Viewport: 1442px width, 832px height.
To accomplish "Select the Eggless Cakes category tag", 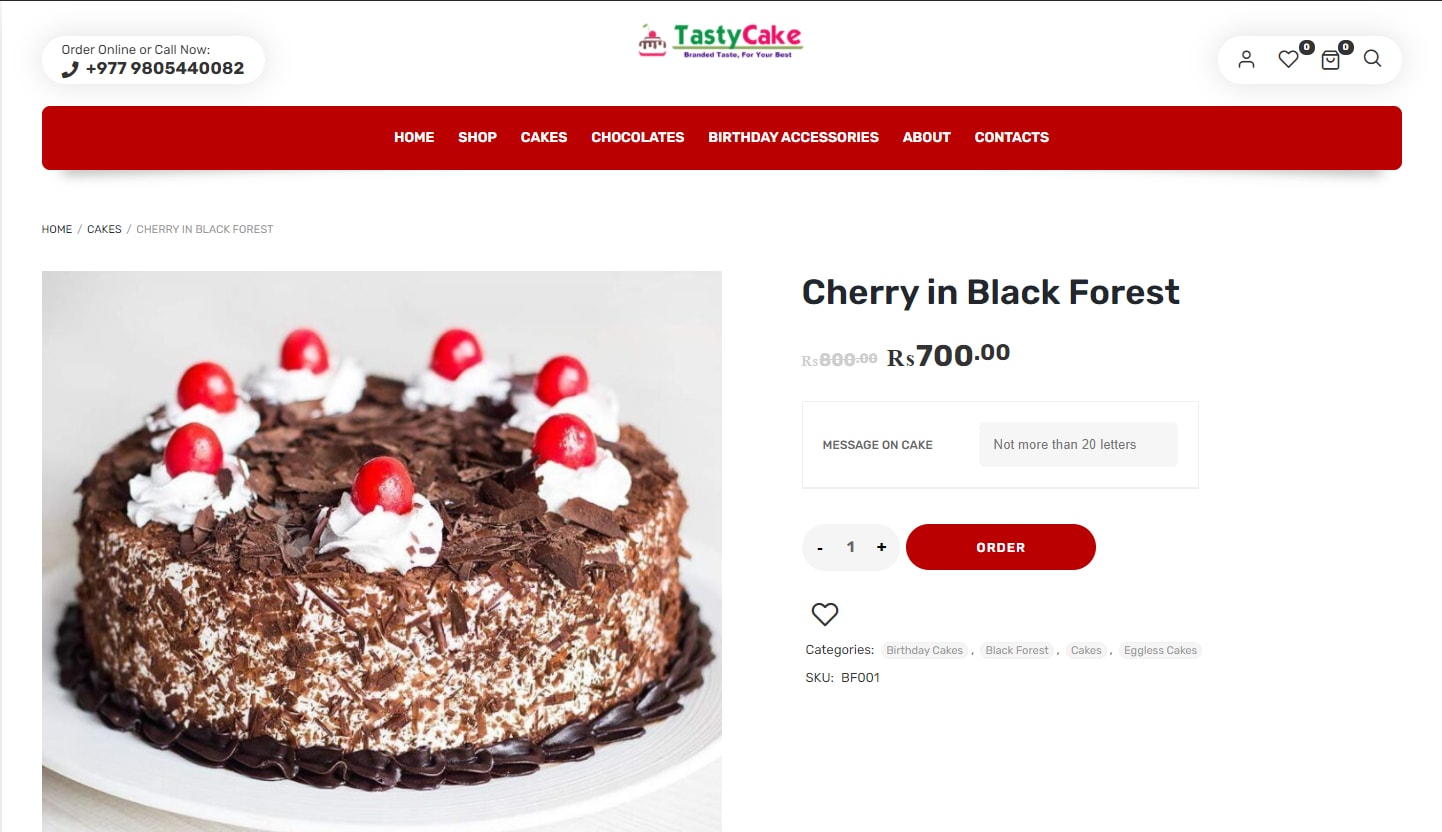I will [1160, 650].
